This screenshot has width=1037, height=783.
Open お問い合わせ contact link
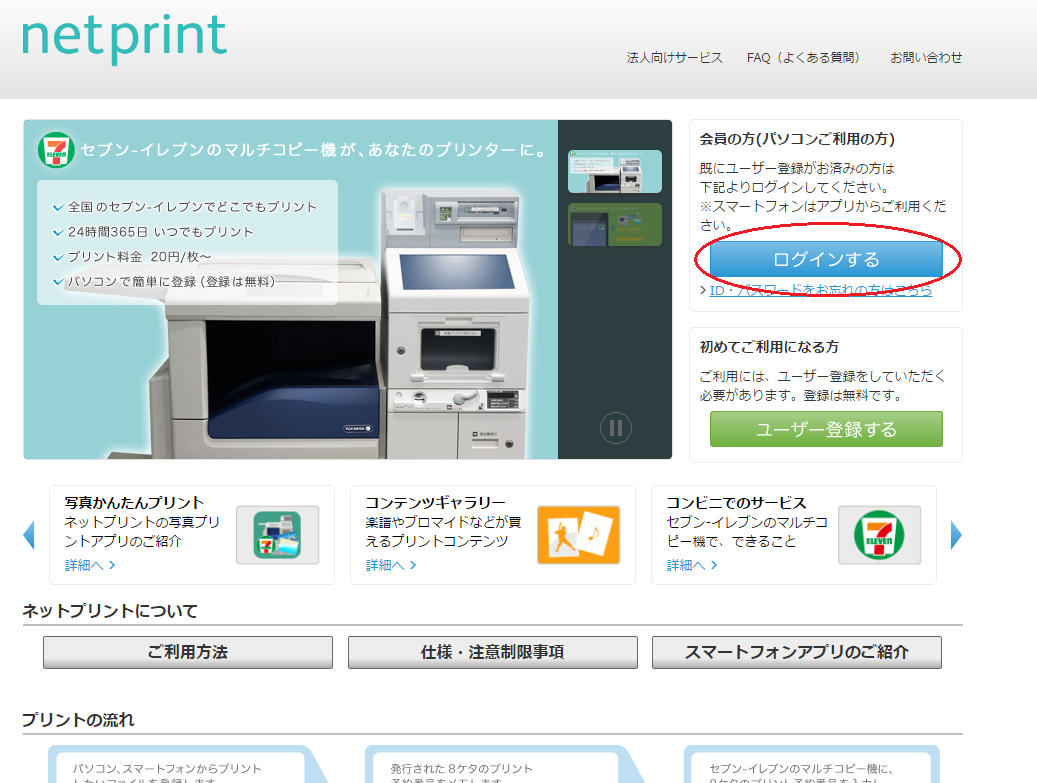pyautogui.click(x=926, y=58)
